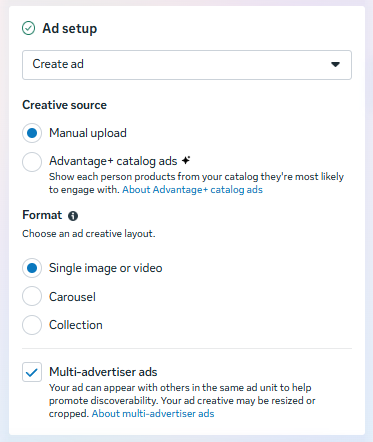
Task: Click the 'Choose an ad creative layout.' text
Action: [89, 234]
